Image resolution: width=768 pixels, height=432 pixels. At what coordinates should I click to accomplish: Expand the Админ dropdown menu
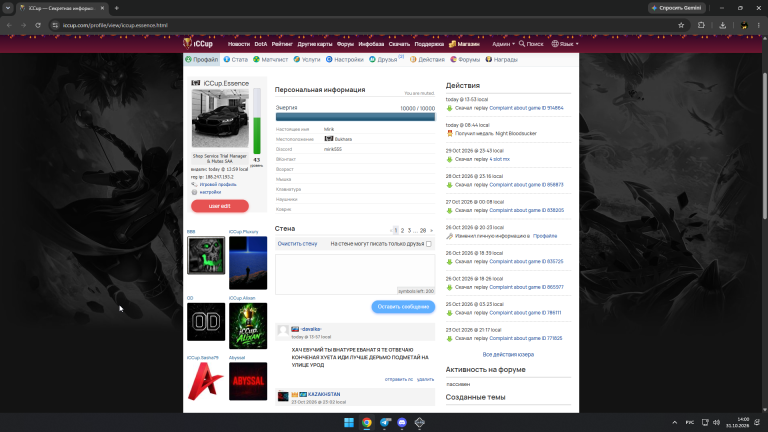(x=503, y=44)
